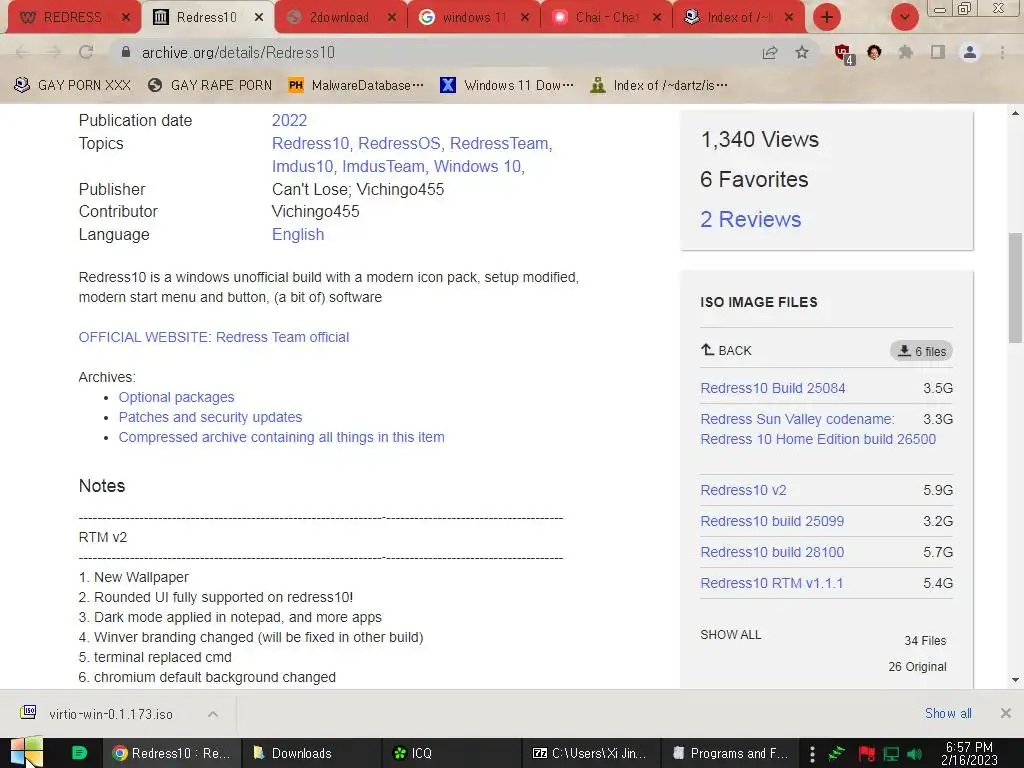This screenshot has width=1024, height=768.
Task: Download Redress10 RTM v1.1.1 ISO
Action: (x=771, y=583)
